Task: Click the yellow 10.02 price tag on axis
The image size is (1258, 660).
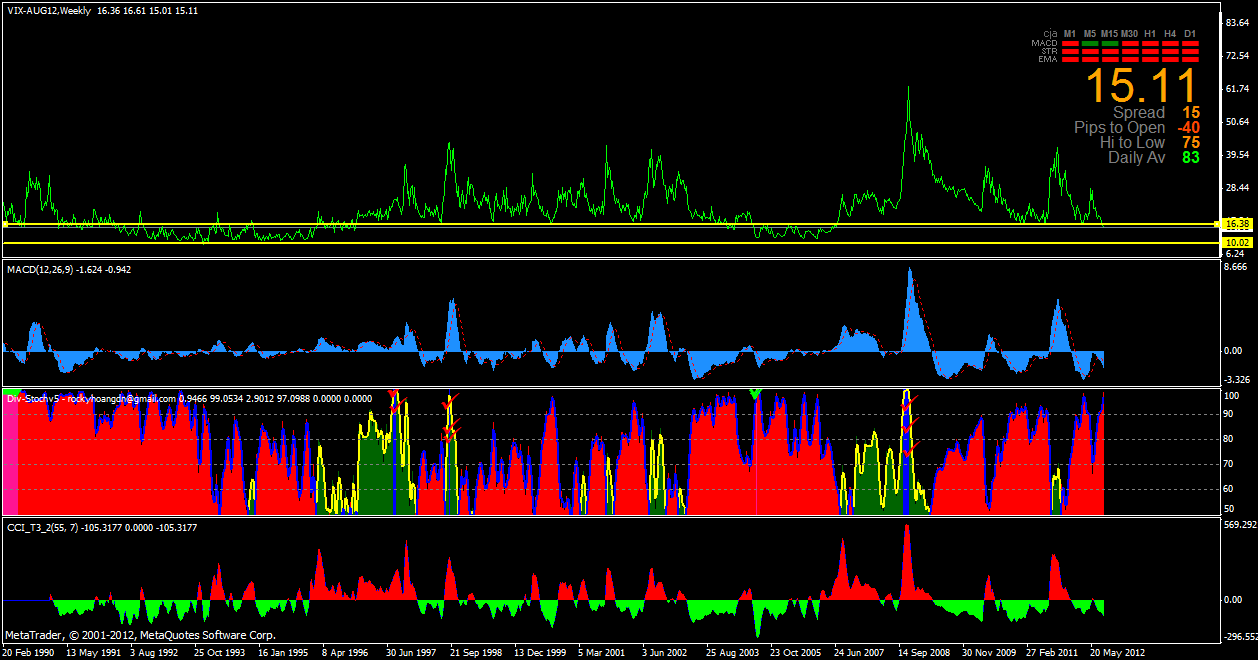Action: click(1238, 242)
